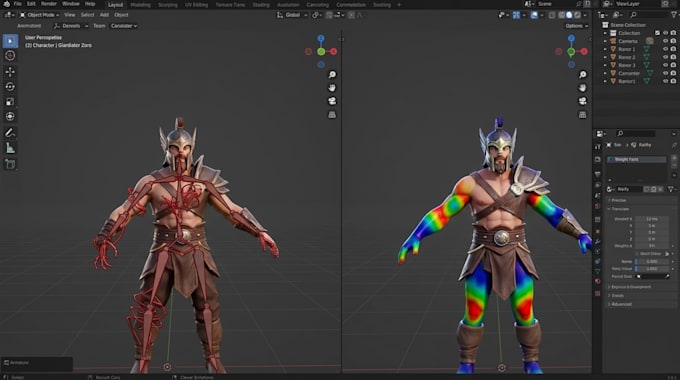Toggle Collection exclude checkbox
The height and width of the screenshot is (380, 680).
[657, 33]
